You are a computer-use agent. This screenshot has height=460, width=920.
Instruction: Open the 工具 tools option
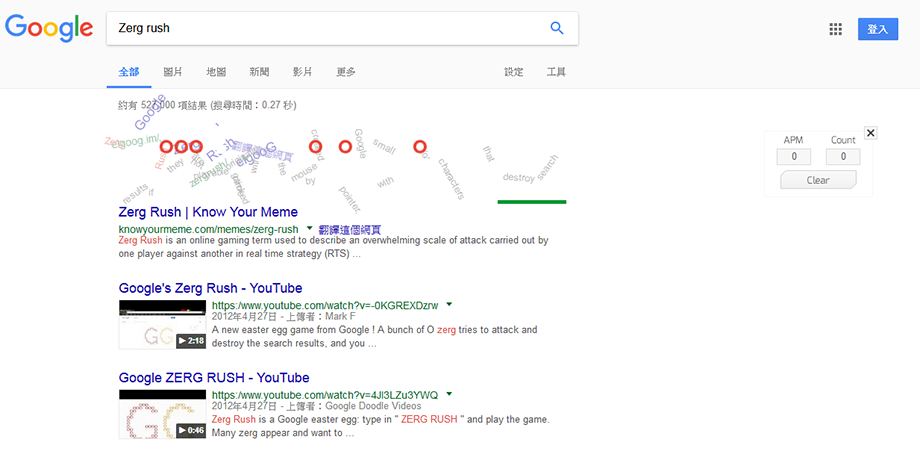(x=556, y=72)
